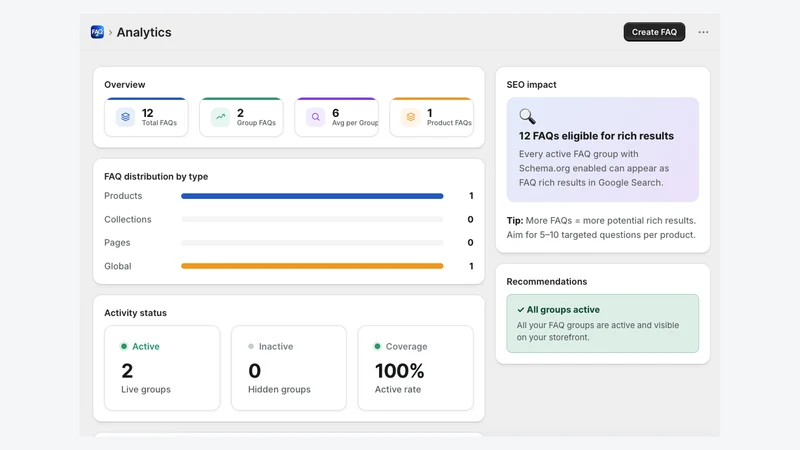Click the Active rate label
The image size is (800, 450).
[398, 389]
